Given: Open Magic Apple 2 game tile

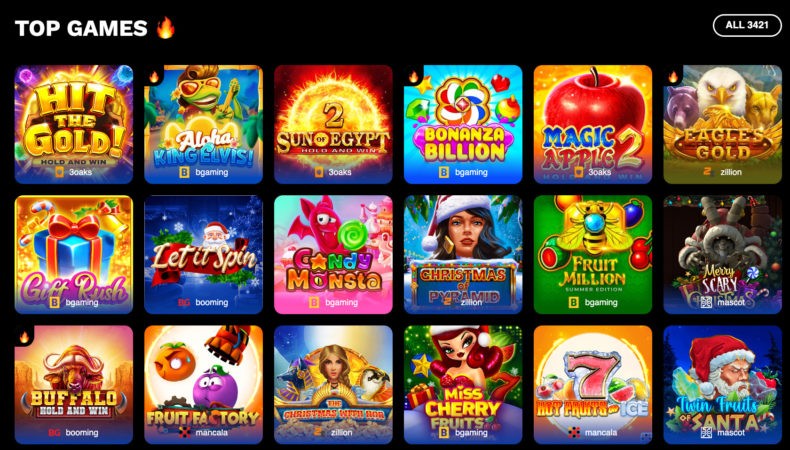Looking at the screenshot, I should click(593, 124).
